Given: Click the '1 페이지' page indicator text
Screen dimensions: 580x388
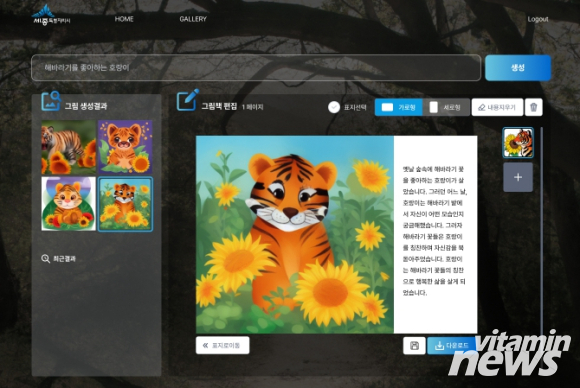Looking at the screenshot, I should 252,107.
